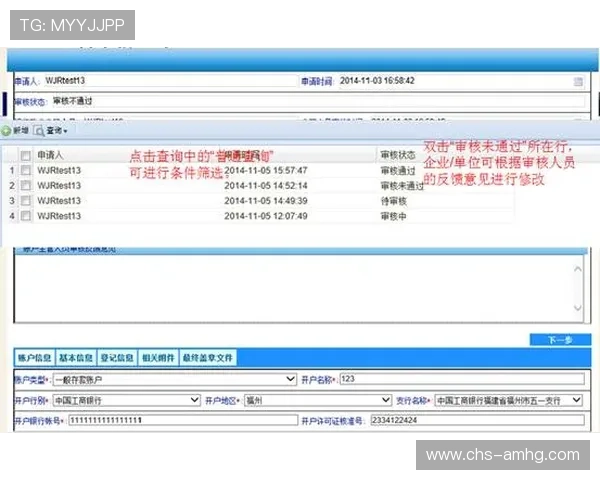The image size is (600, 480).
Task: Click the 查询 magnifier search icon
Action: tap(39, 131)
